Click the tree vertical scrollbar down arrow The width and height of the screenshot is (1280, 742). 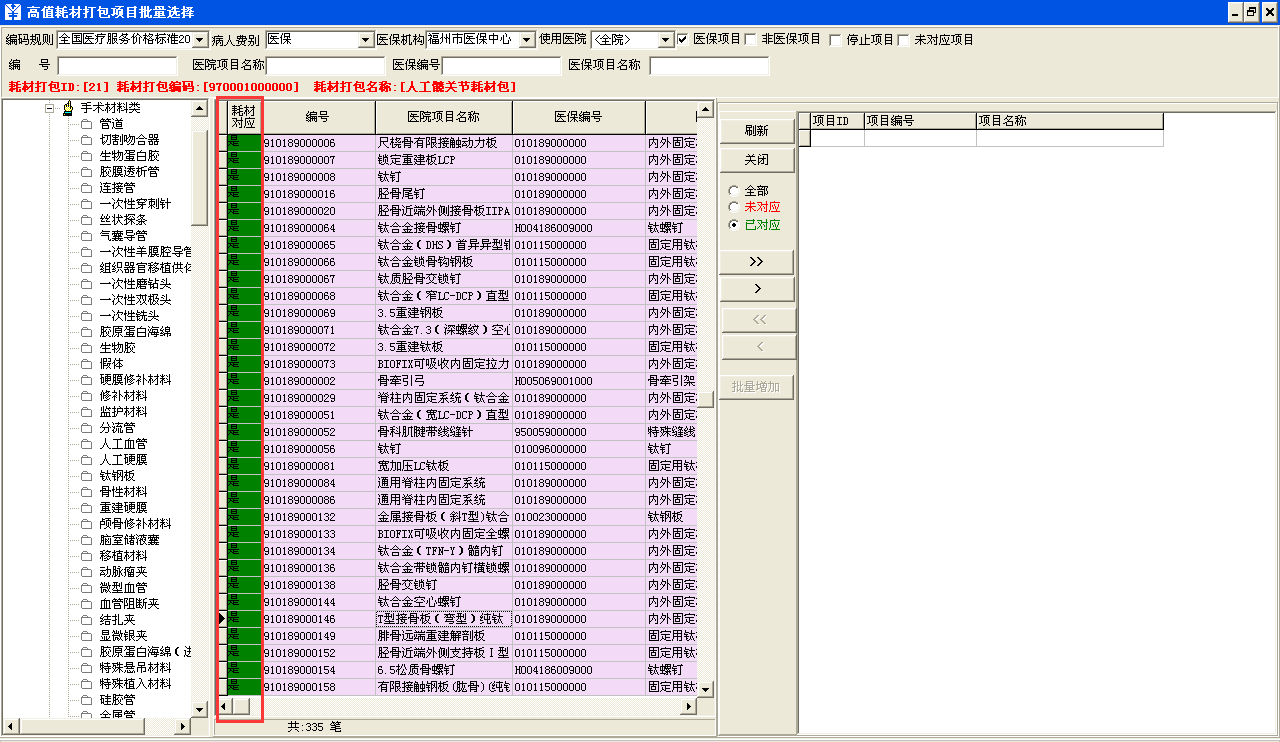[199, 709]
